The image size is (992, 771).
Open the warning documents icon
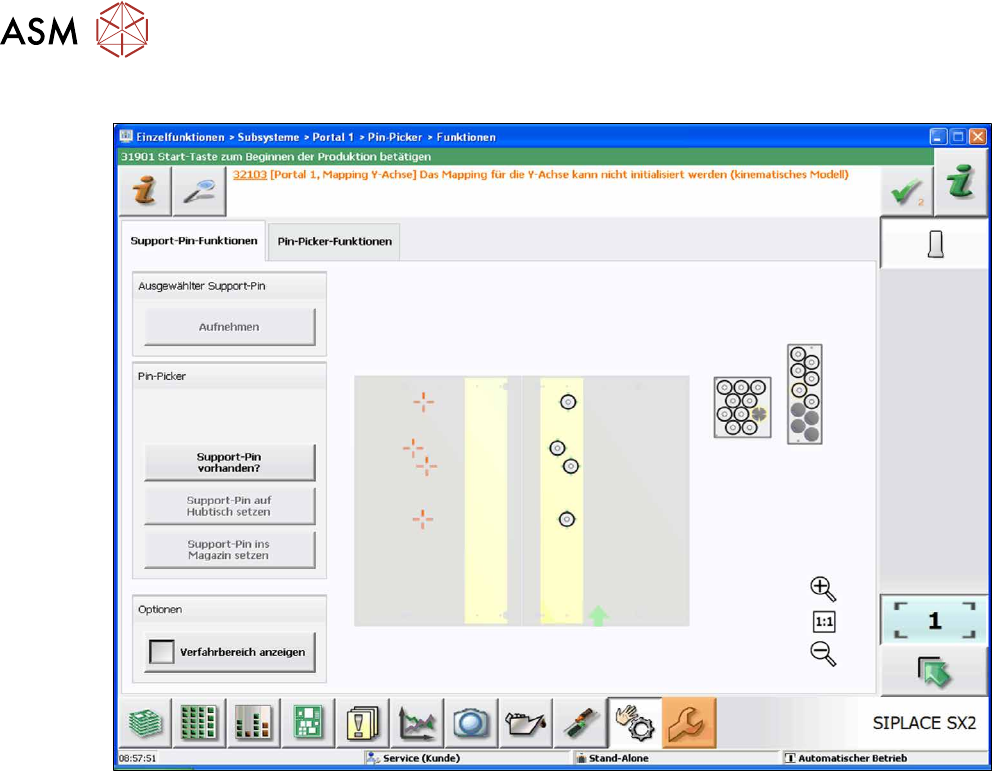point(363,723)
